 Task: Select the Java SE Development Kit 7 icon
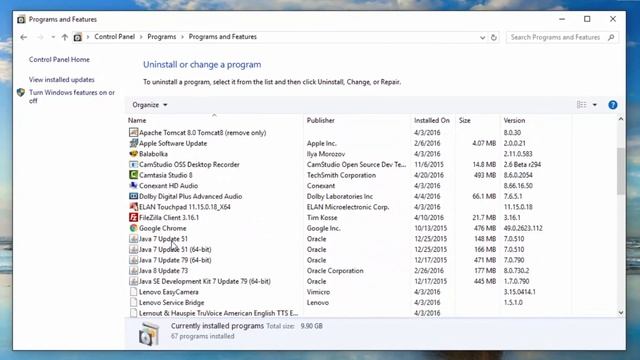click(133, 281)
